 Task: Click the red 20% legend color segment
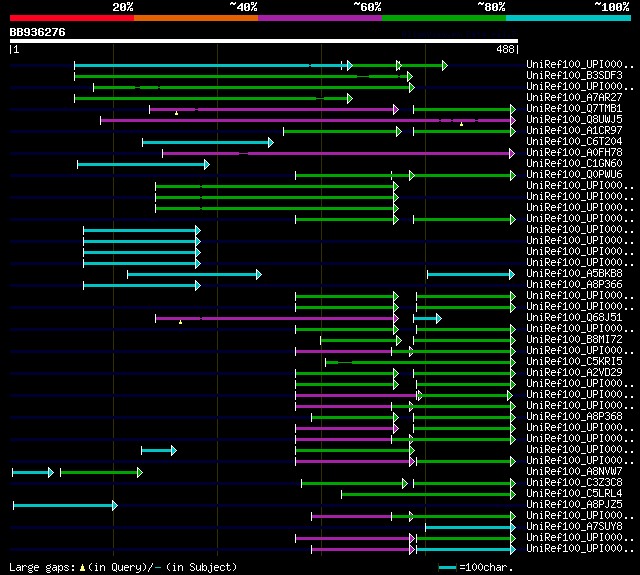click(x=72, y=18)
